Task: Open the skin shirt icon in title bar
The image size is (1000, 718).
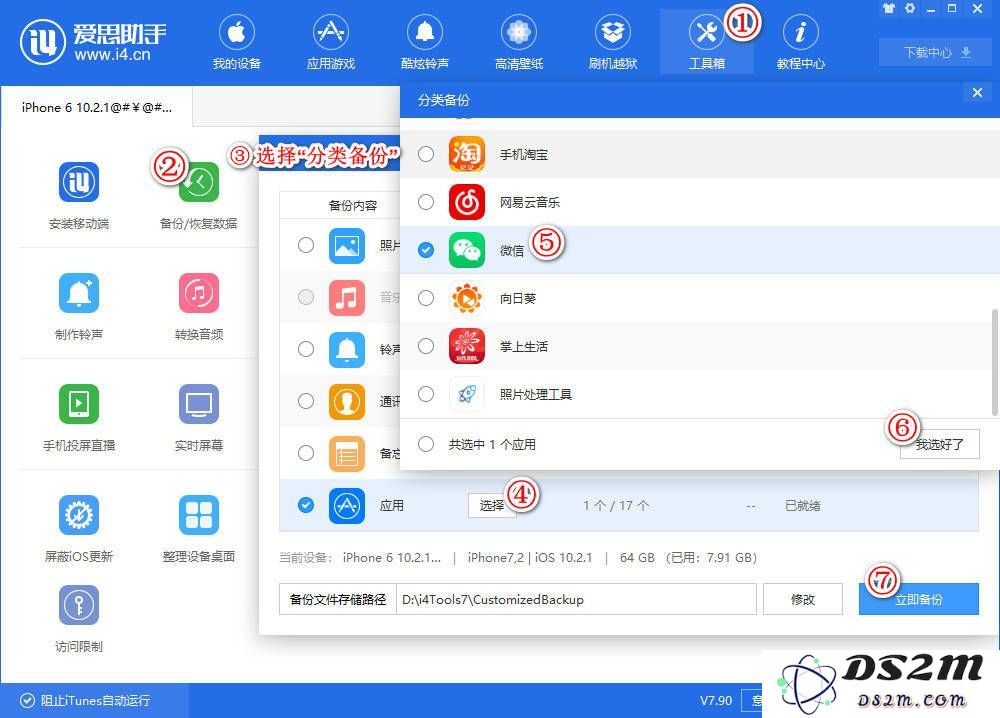Action: click(888, 8)
